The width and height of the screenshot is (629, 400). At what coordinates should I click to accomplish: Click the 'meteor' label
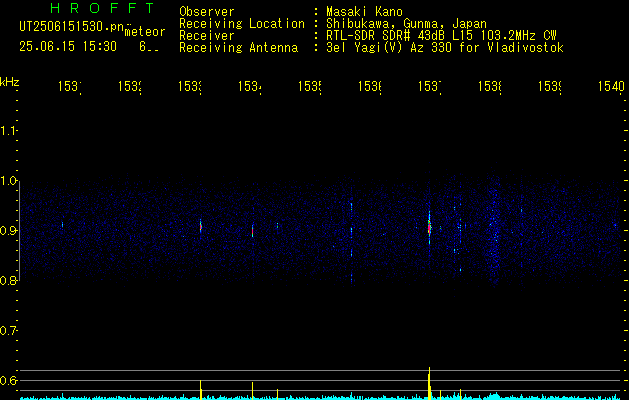(145, 32)
